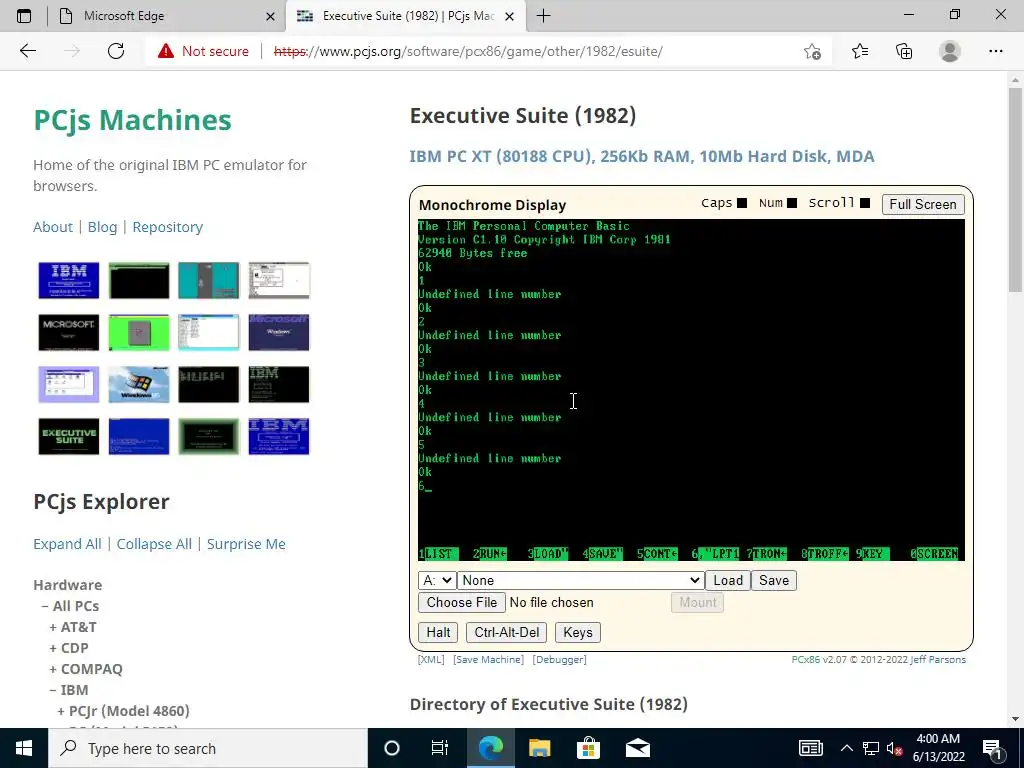Go back to the previous page
The height and width of the screenshot is (768, 1024).
[27, 51]
